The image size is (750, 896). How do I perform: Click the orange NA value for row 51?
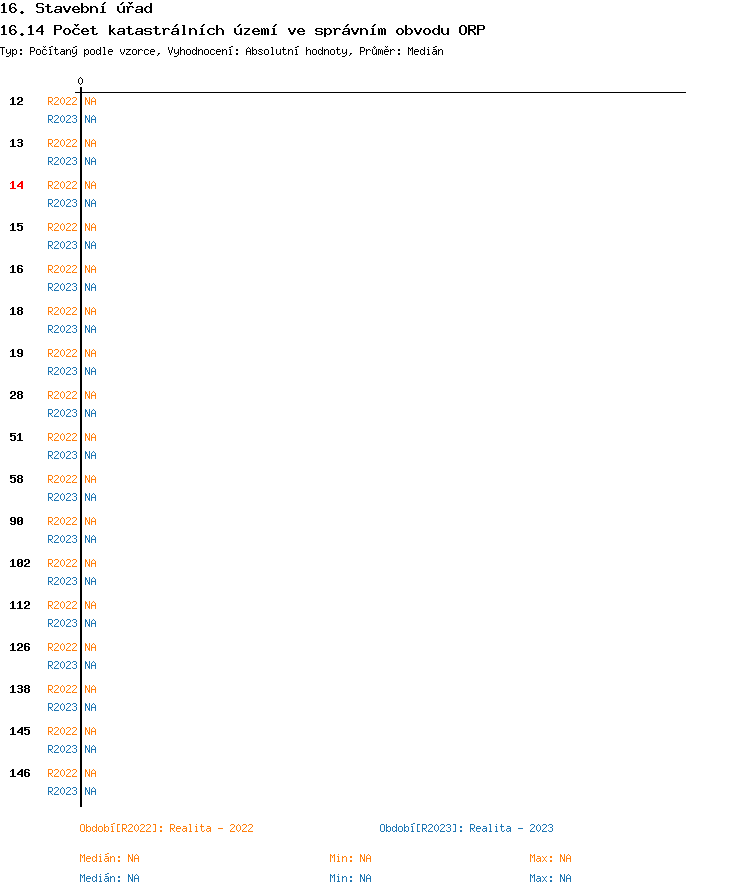tap(90, 437)
